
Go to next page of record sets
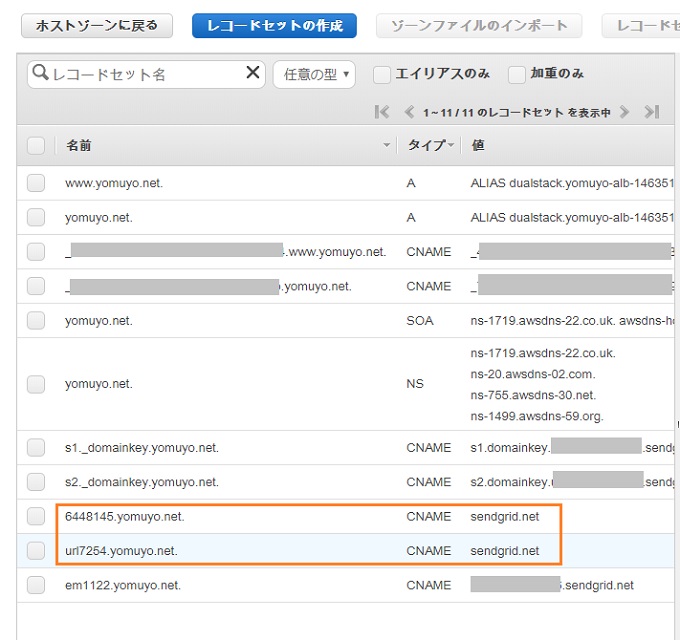pyautogui.click(x=624, y=112)
